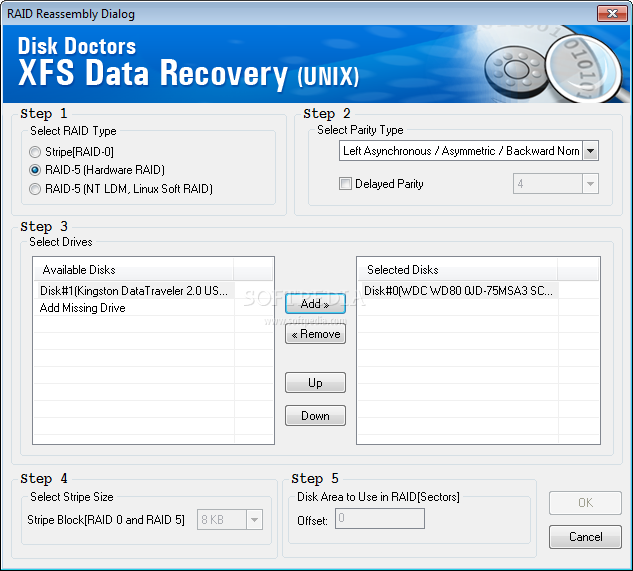Close the RAID Reassembly Dialog window
The width and height of the screenshot is (633, 571).
pyautogui.click(x=612, y=13)
